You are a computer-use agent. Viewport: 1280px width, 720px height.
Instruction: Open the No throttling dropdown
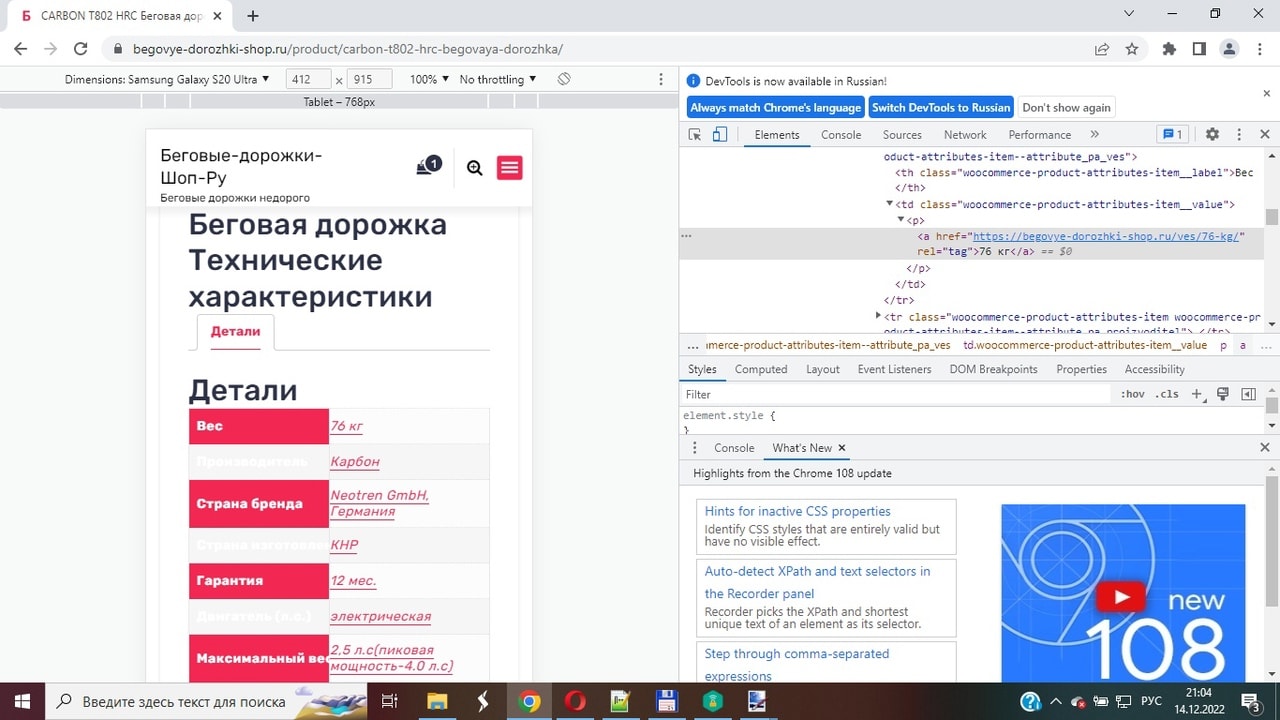[x=498, y=79]
